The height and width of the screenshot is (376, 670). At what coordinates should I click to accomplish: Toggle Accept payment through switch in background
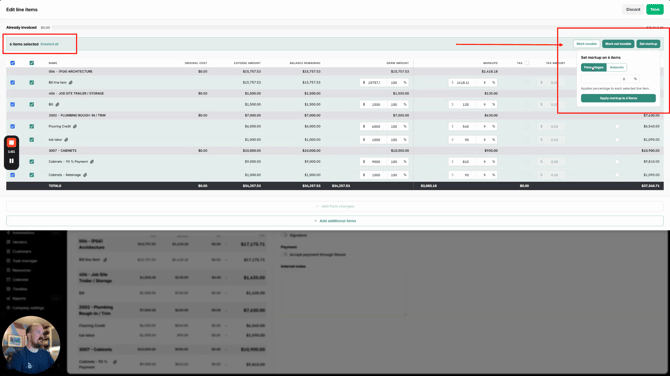click(285, 254)
